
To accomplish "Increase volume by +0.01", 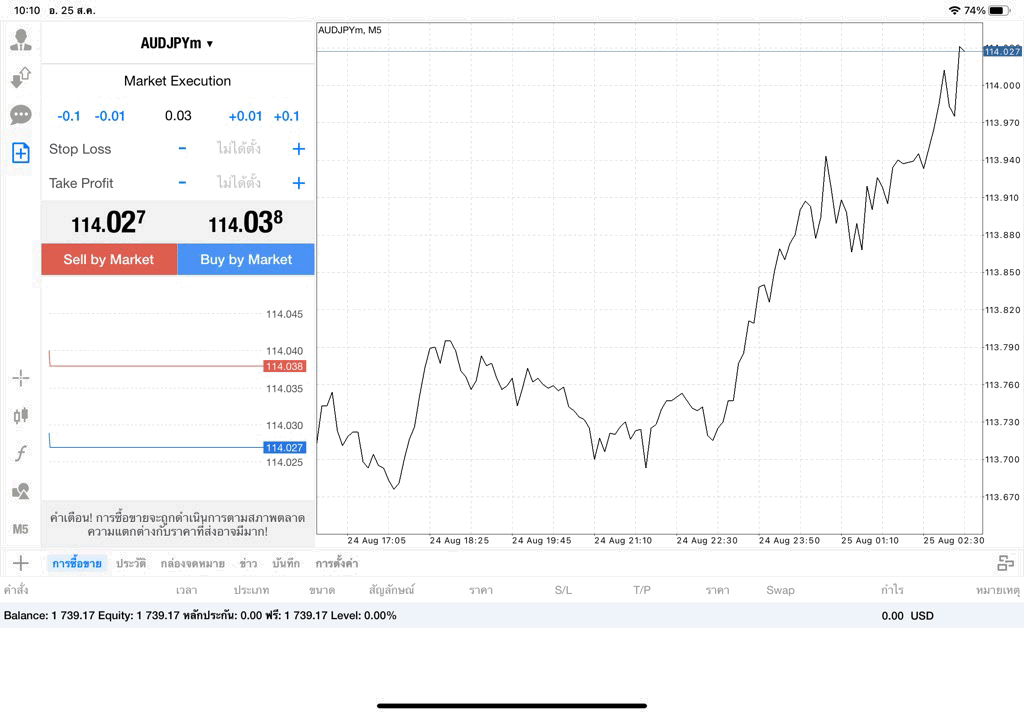I will (x=245, y=116).
